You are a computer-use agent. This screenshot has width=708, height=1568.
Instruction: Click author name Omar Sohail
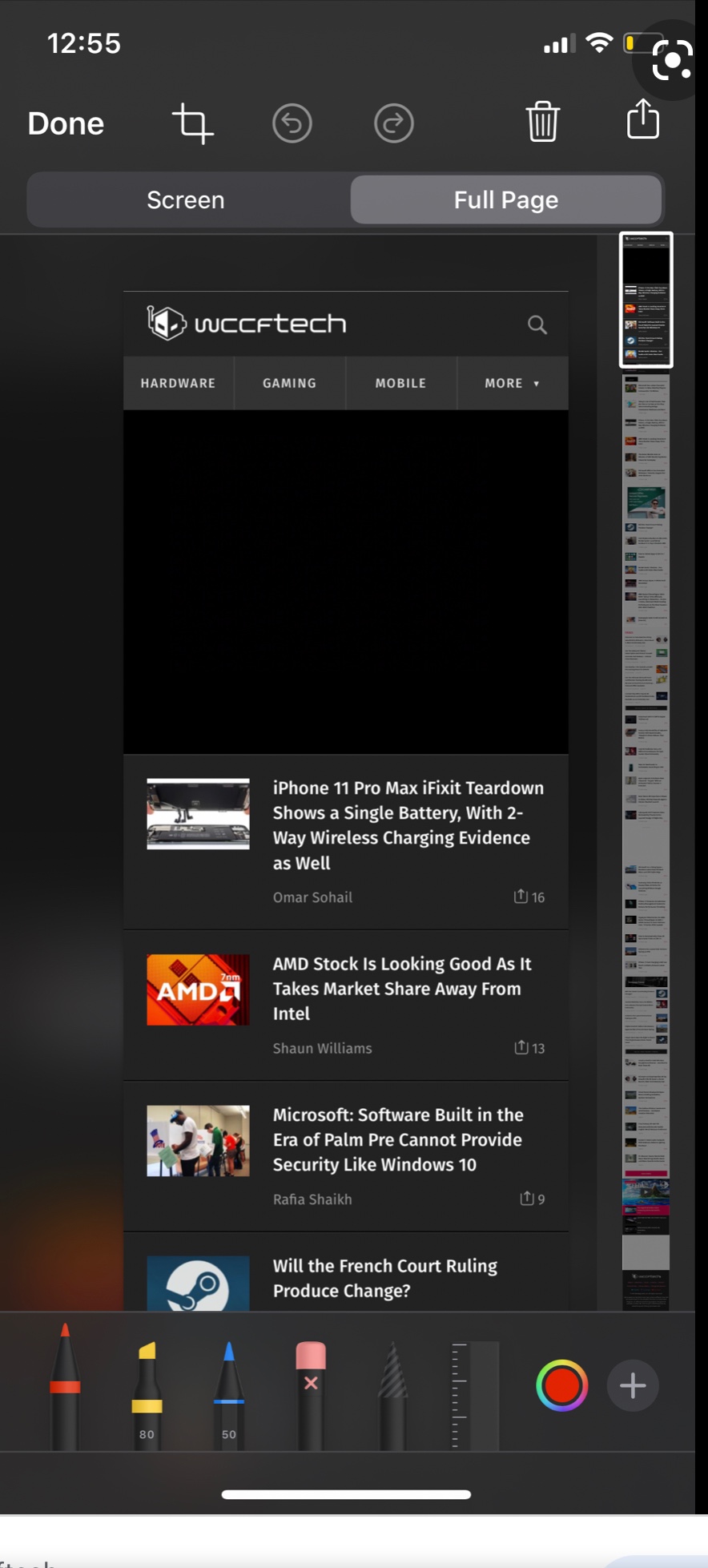[x=312, y=897]
